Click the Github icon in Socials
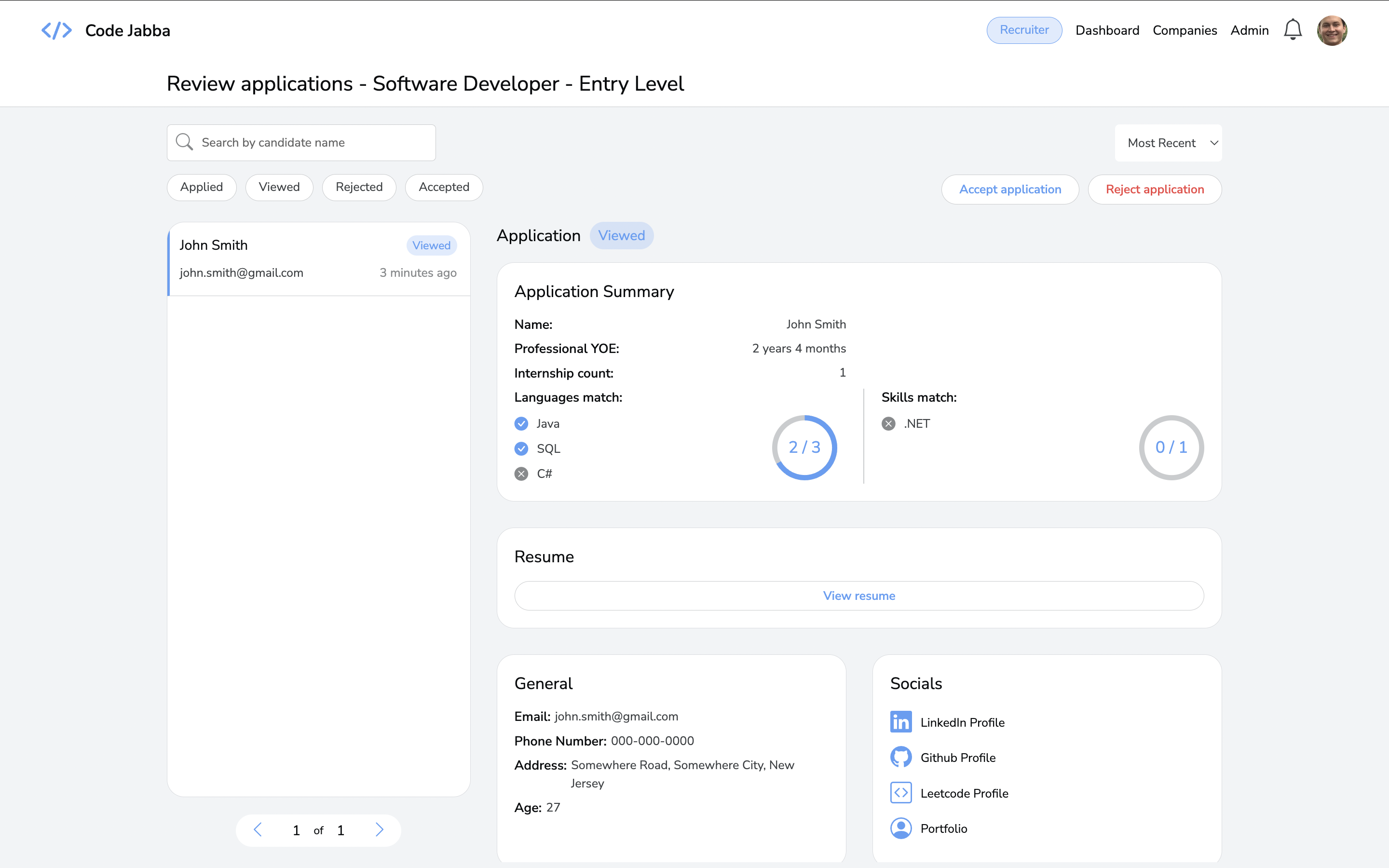Image resolution: width=1389 pixels, height=868 pixels. pyautogui.click(x=900, y=757)
